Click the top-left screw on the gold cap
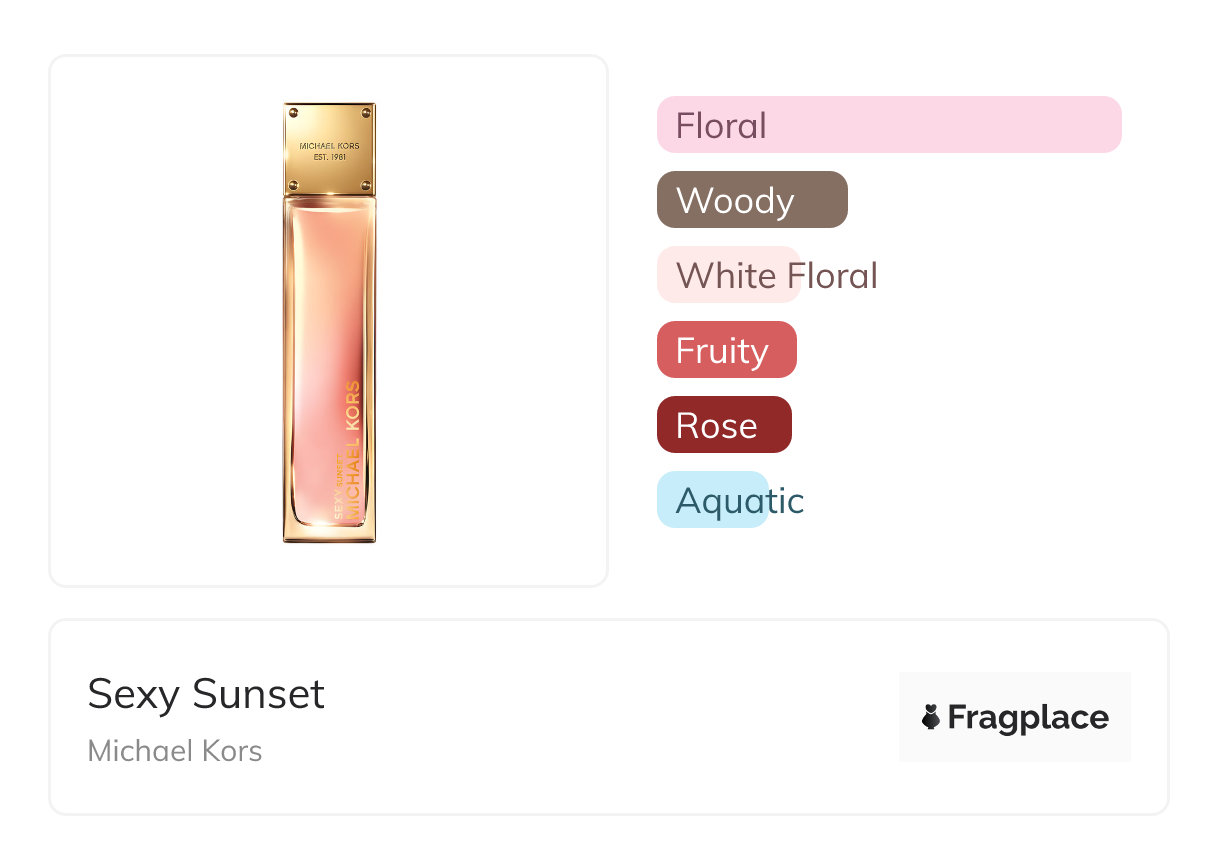The width and height of the screenshot is (1218, 864). pos(292,110)
